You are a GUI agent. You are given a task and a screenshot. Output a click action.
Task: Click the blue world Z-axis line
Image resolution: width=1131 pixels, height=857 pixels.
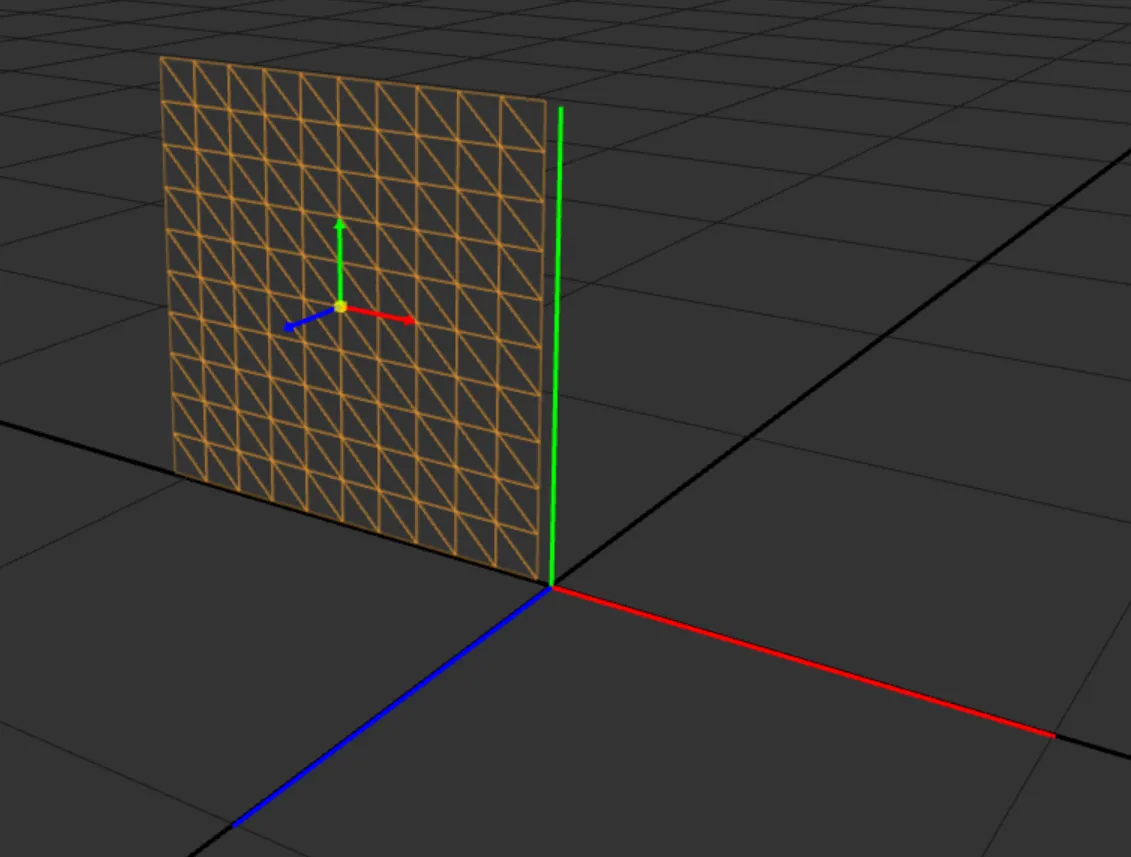392,707
